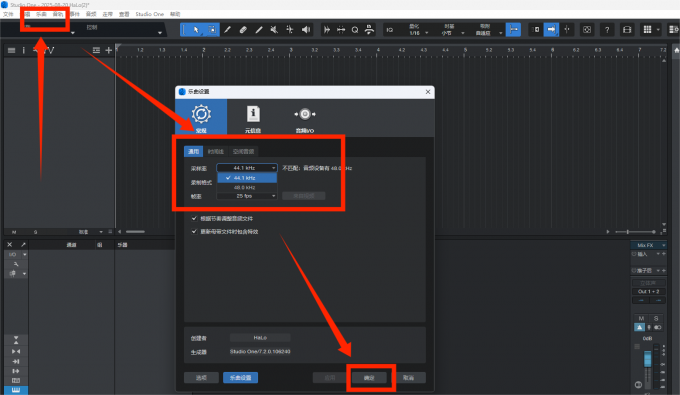Select the Bend tool
This screenshot has height=395, width=680.
click(x=290, y=29)
